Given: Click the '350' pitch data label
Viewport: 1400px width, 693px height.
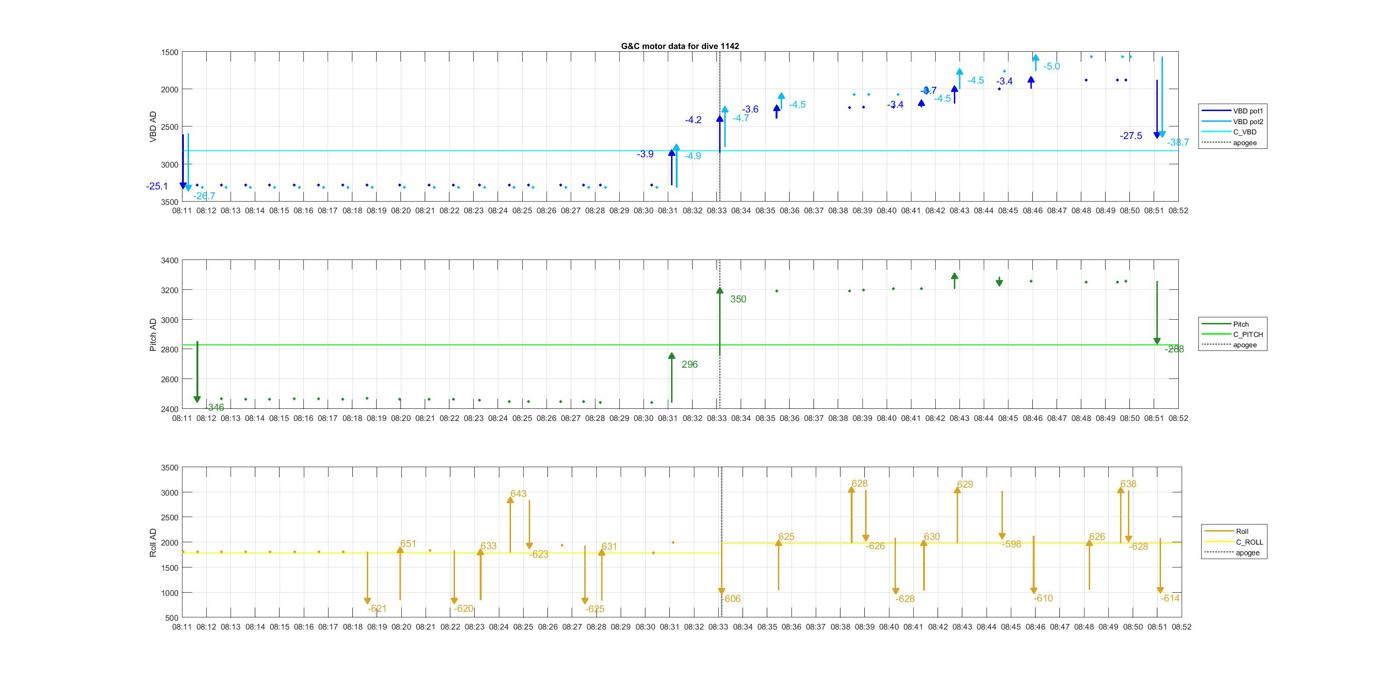Looking at the screenshot, I should click(x=738, y=300).
